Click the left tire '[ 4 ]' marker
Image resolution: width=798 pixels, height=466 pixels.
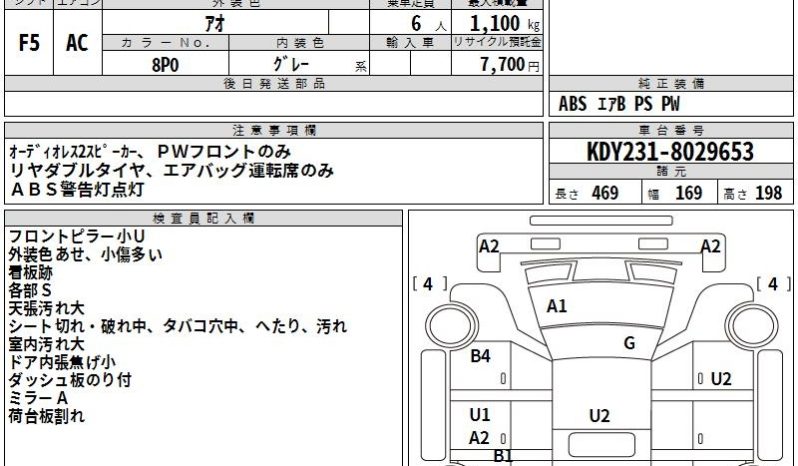point(429,284)
